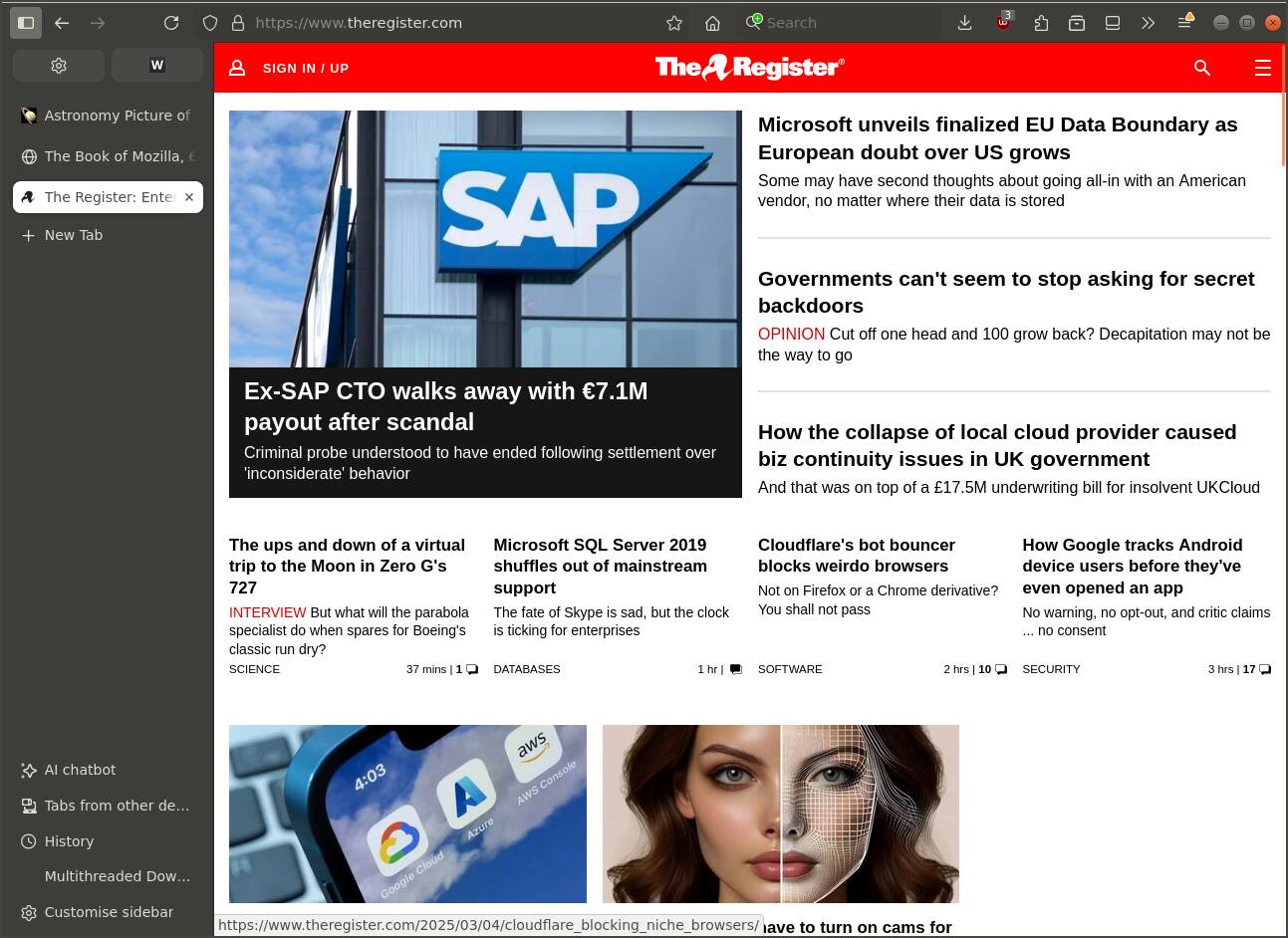Show site security padlock info
This screenshot has width=1288, height=938.
coord(237,22)
